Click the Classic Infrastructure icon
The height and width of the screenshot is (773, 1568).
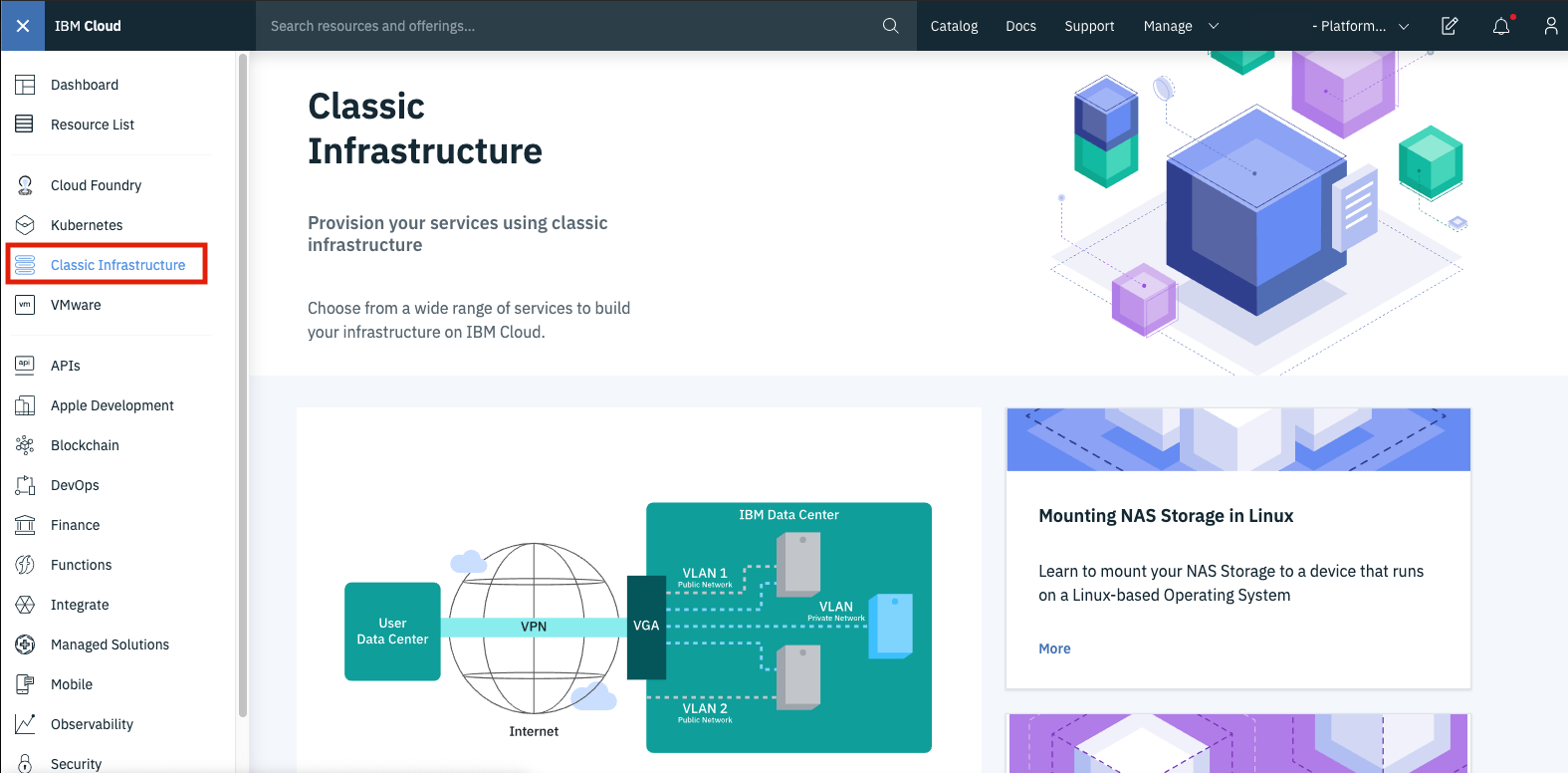click(25, 265)
